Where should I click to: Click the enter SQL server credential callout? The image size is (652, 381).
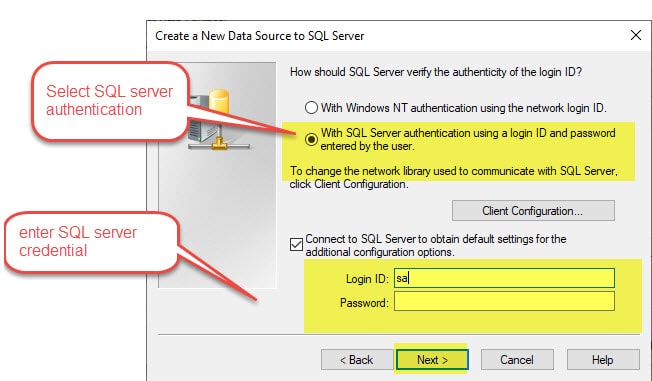91,242
